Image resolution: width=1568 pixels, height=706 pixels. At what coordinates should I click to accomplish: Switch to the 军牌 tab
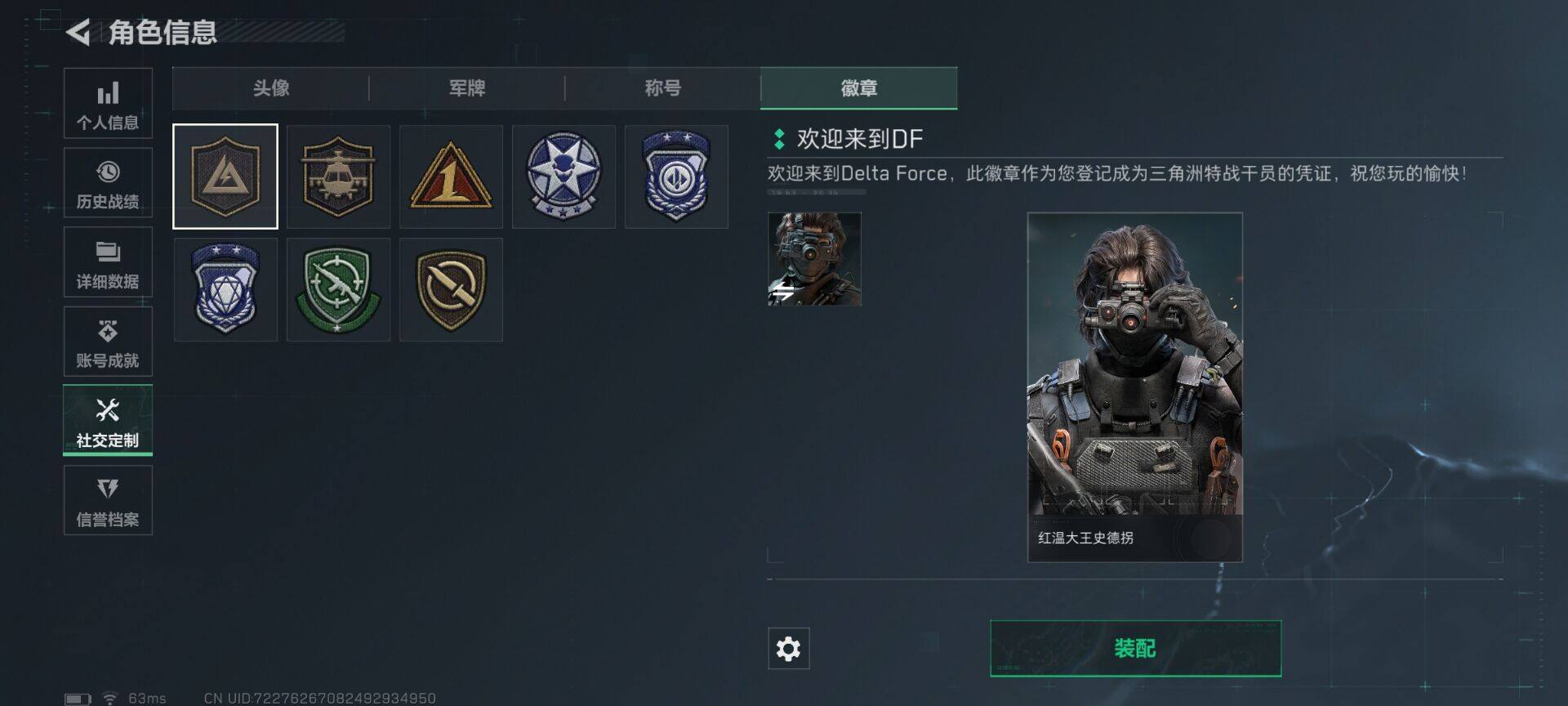[467, 88]
